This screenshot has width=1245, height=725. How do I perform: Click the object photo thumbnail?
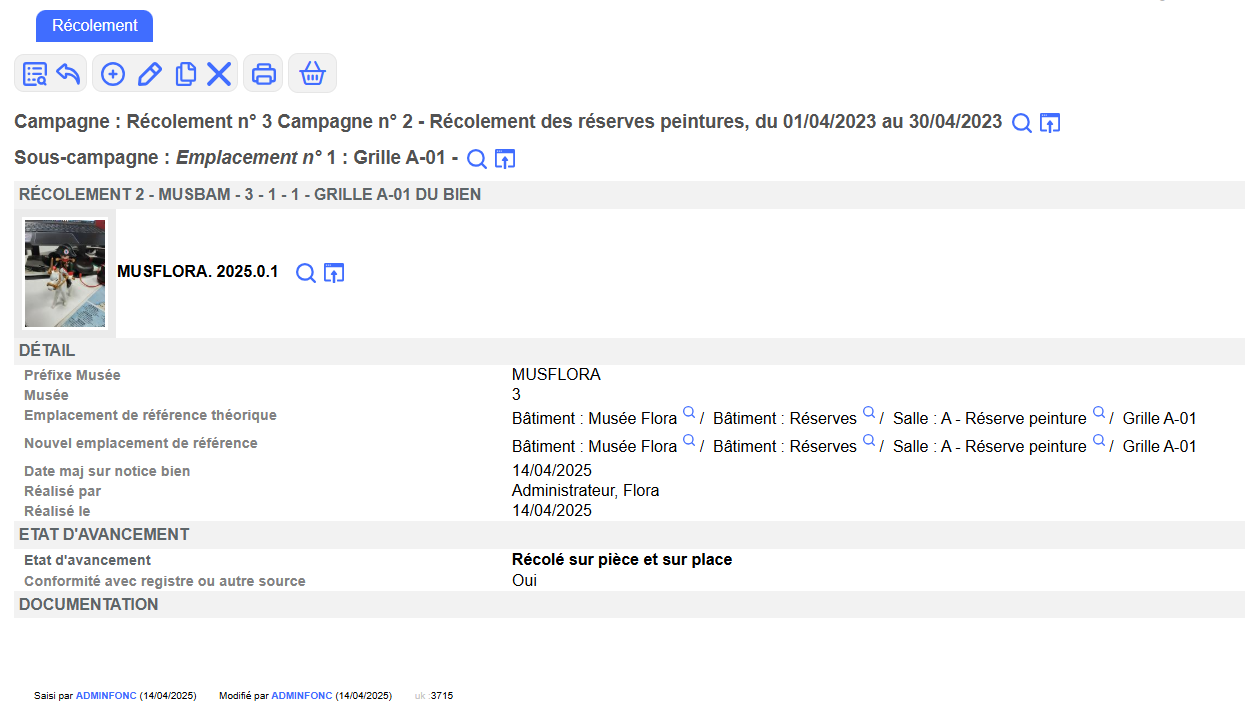pos(65,273)
